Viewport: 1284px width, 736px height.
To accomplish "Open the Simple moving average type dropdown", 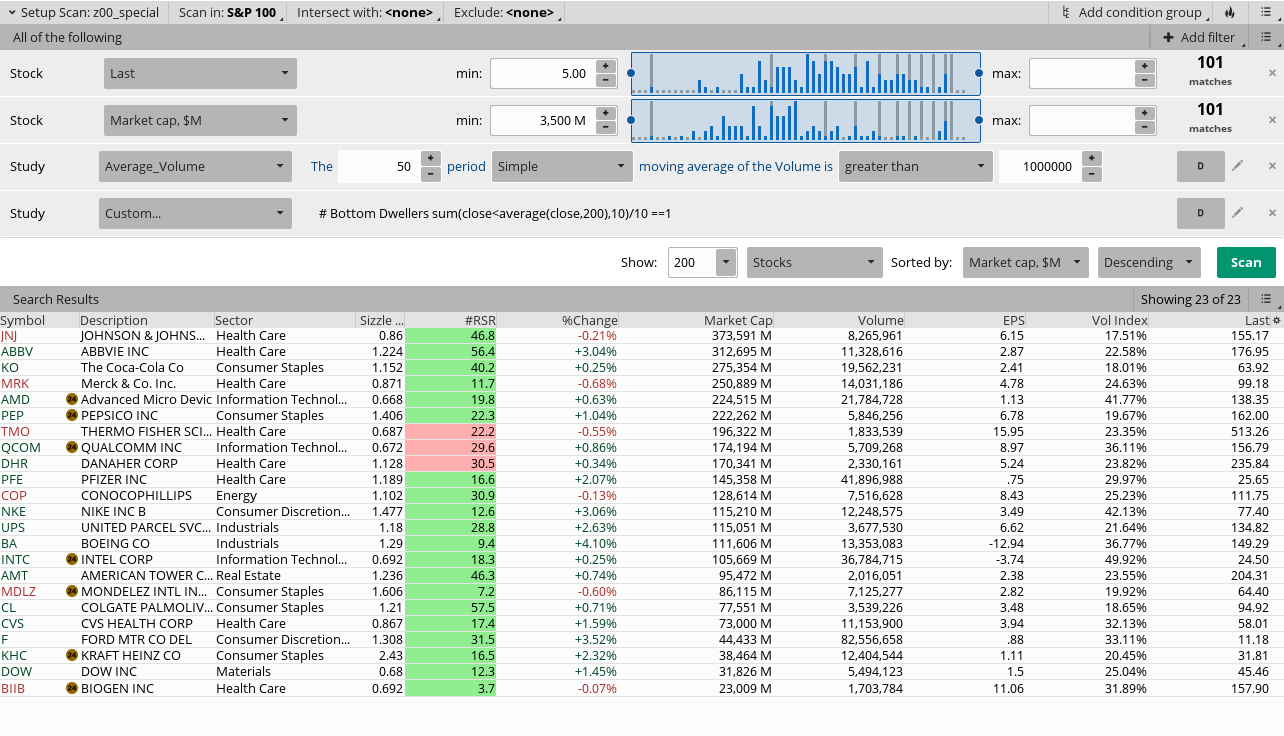I will point(562,166).
